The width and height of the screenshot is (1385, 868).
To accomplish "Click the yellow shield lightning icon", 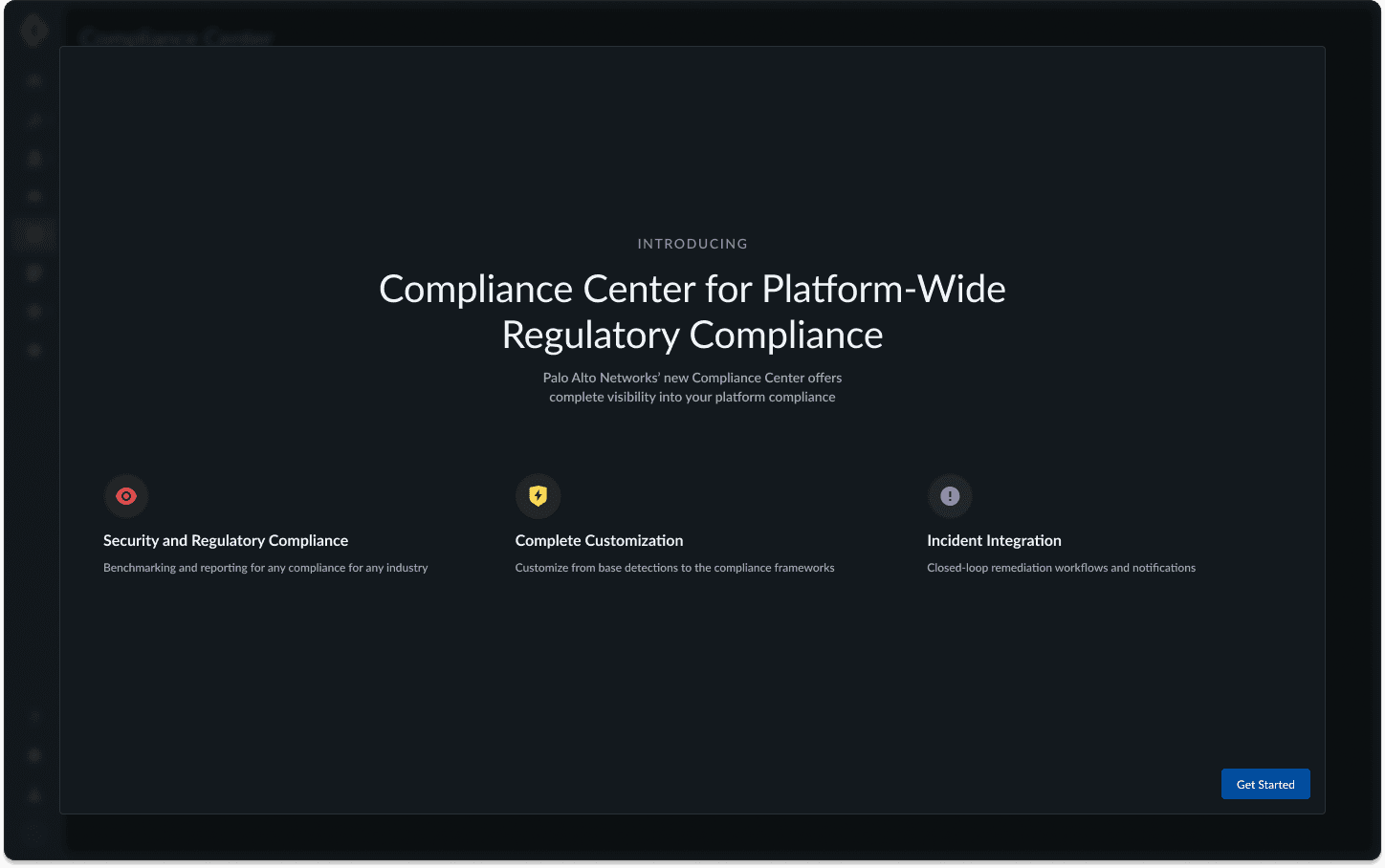I will point(538,496).
